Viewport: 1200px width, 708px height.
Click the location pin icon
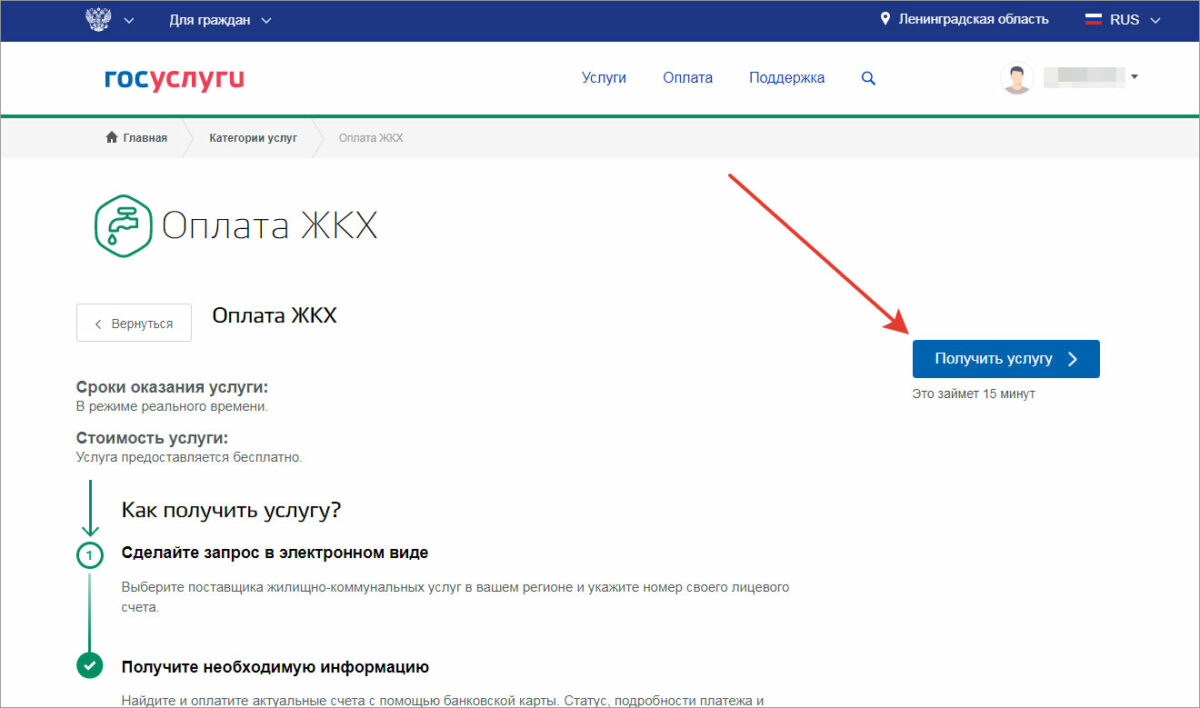pyautogui.click(x=884, y=19)
